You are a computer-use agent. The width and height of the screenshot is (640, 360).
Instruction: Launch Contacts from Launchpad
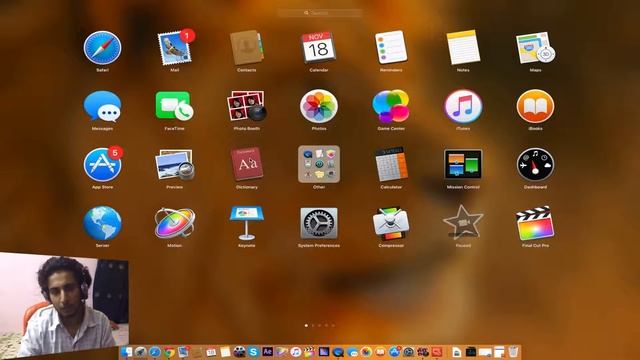tap(247, 48)
